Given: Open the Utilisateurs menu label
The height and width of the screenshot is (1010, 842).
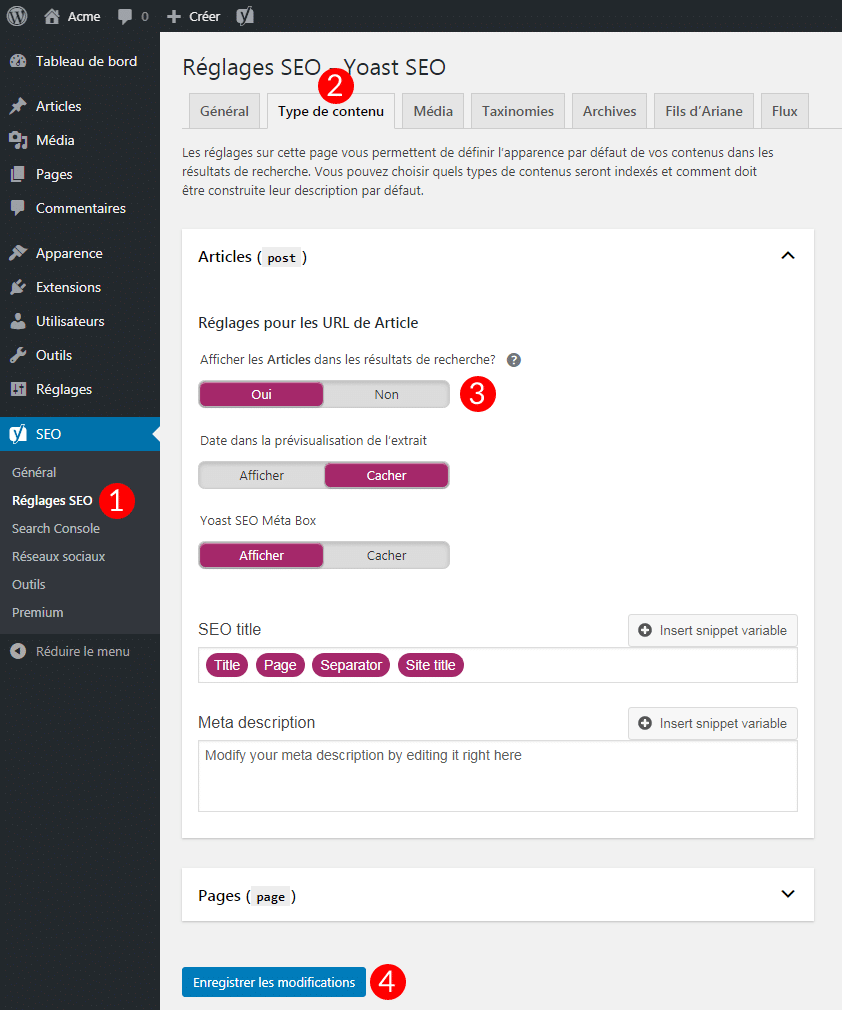Looking at the screenshot, I should (70, 321).
